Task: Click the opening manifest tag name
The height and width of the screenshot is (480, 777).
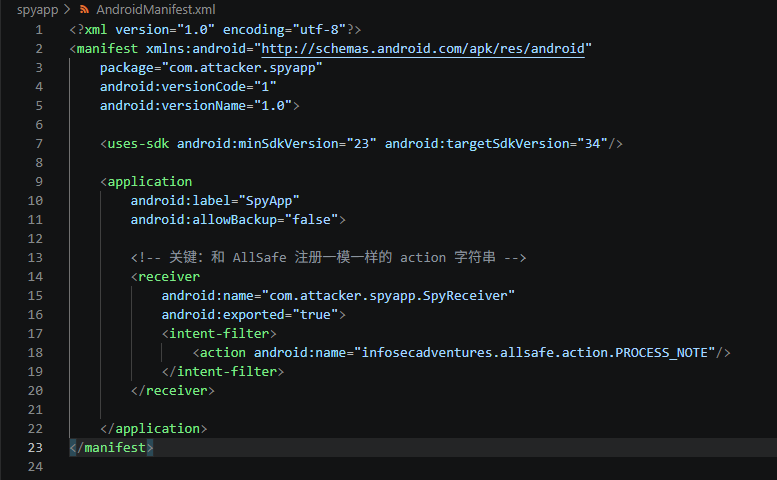Action: [107, 49]
